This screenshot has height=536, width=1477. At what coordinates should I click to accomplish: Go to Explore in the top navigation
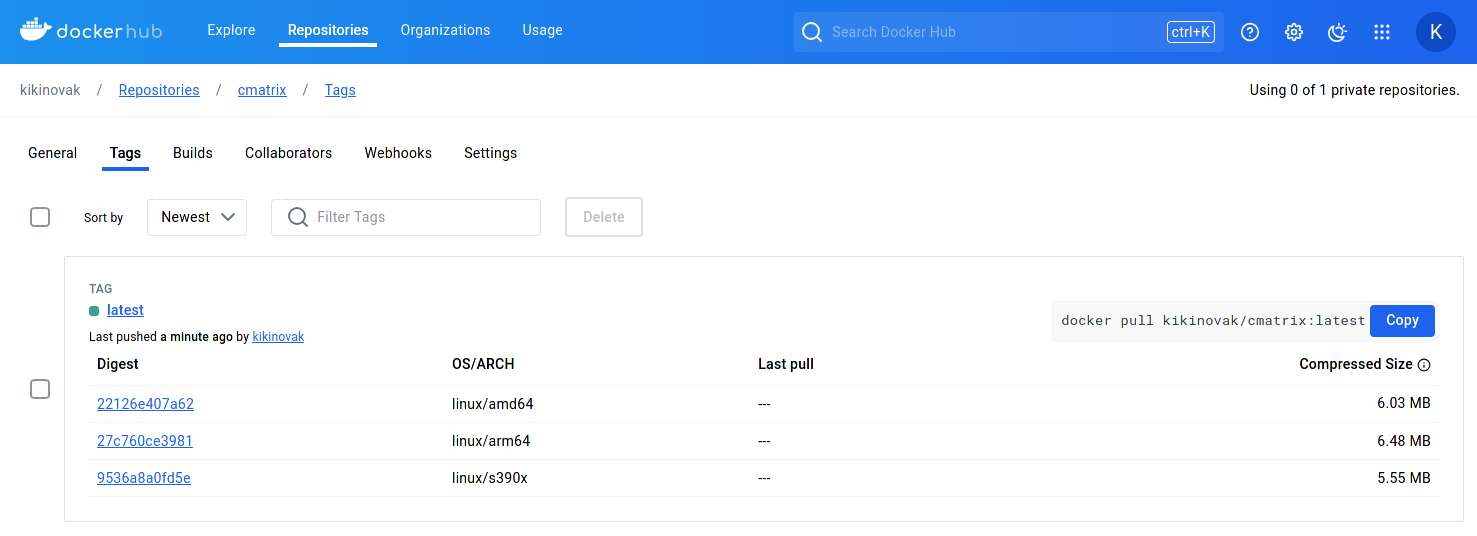[231, 30]
